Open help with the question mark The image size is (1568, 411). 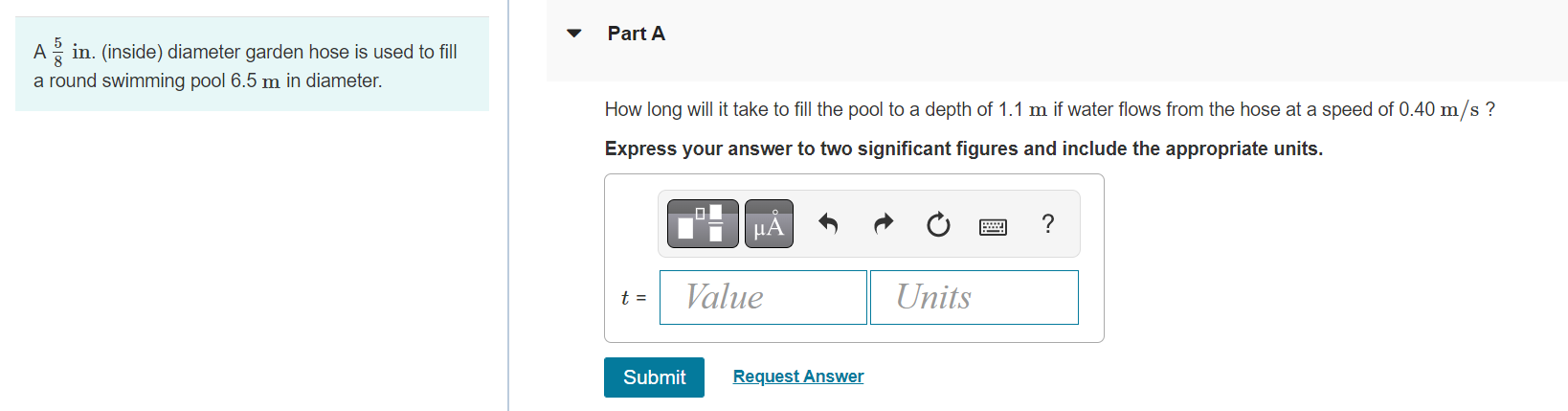pos(1048,224)
